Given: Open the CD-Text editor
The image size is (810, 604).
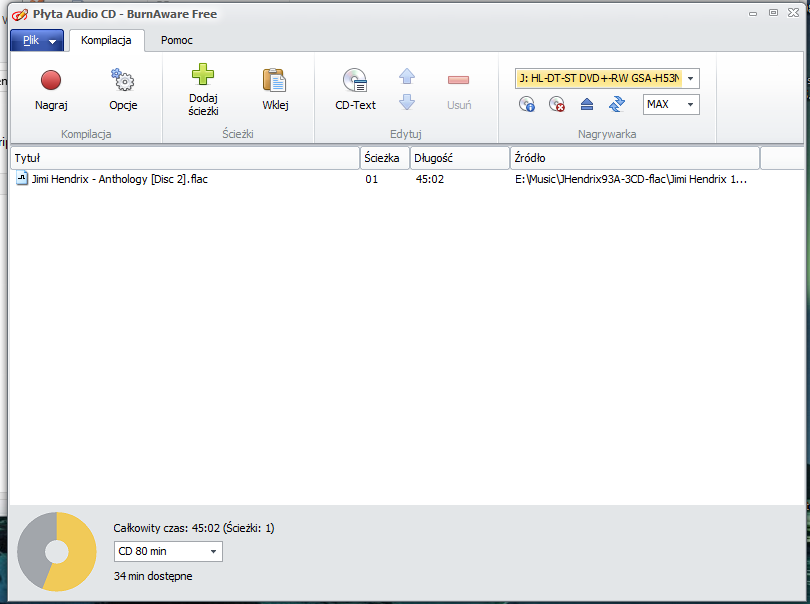Looking at the screenshot, I should click(355, 89).
